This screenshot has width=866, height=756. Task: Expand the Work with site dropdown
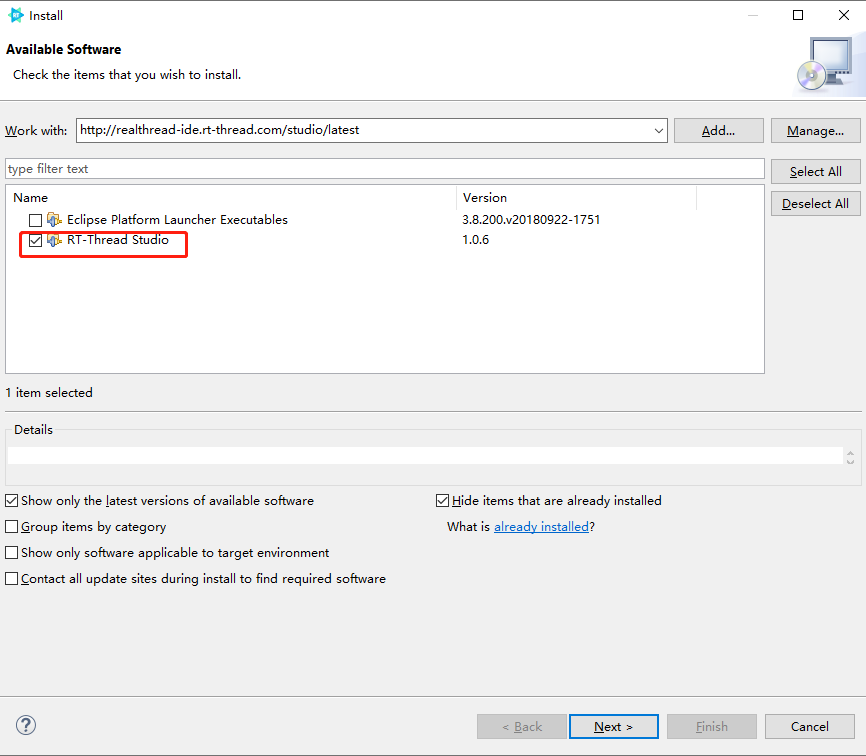click(658, 131)
